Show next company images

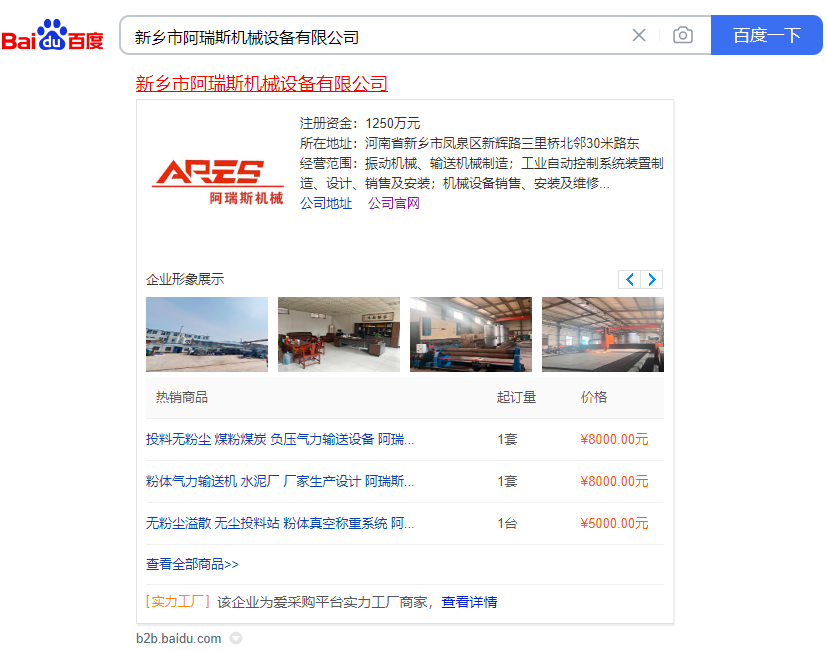652,279
